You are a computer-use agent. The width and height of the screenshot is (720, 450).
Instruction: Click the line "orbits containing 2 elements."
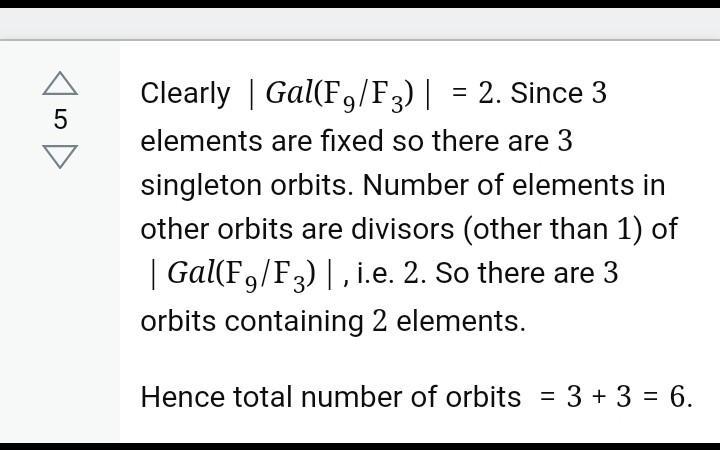point(332,321)
